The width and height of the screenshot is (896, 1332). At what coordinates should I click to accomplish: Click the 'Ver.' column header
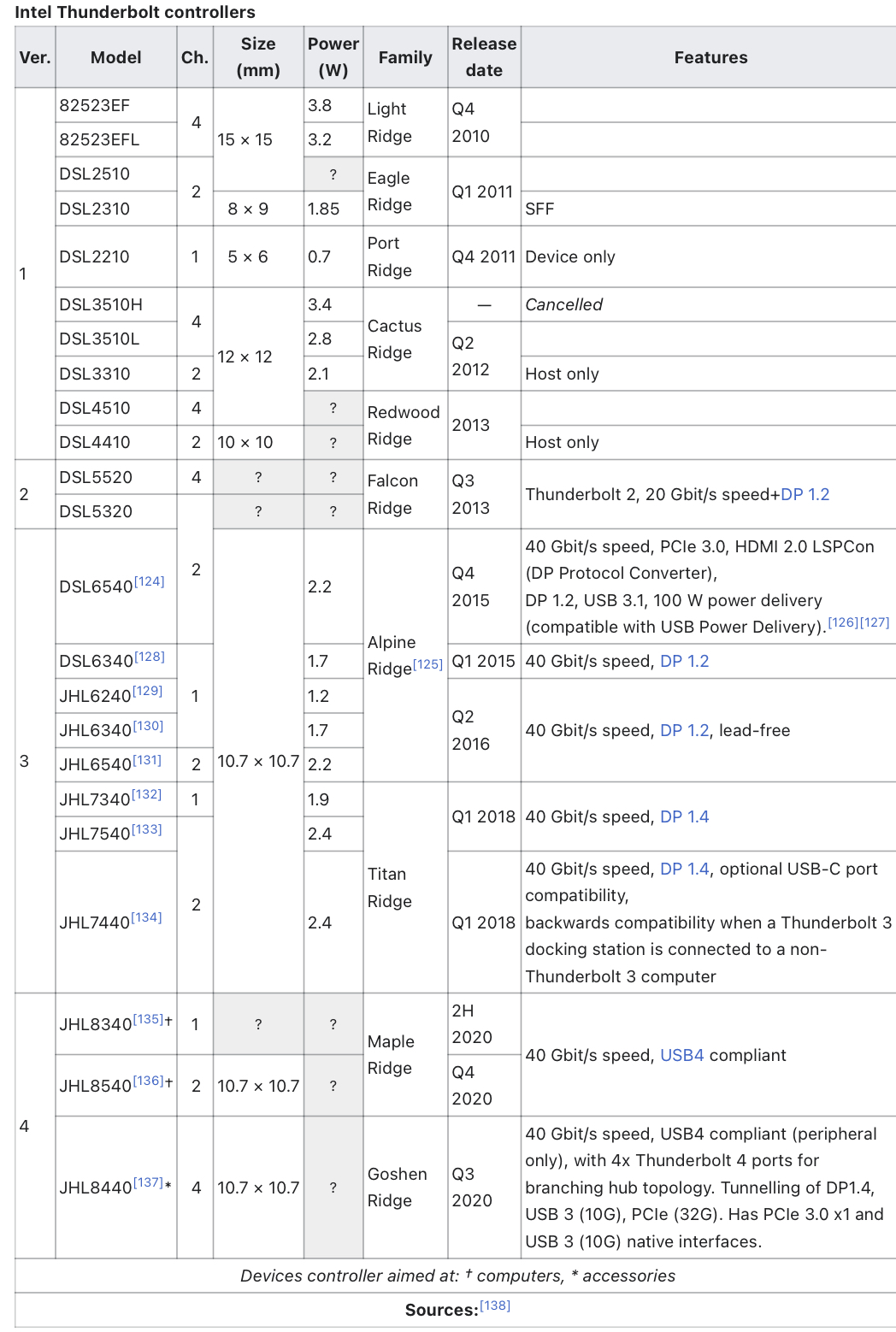point(35,57)
